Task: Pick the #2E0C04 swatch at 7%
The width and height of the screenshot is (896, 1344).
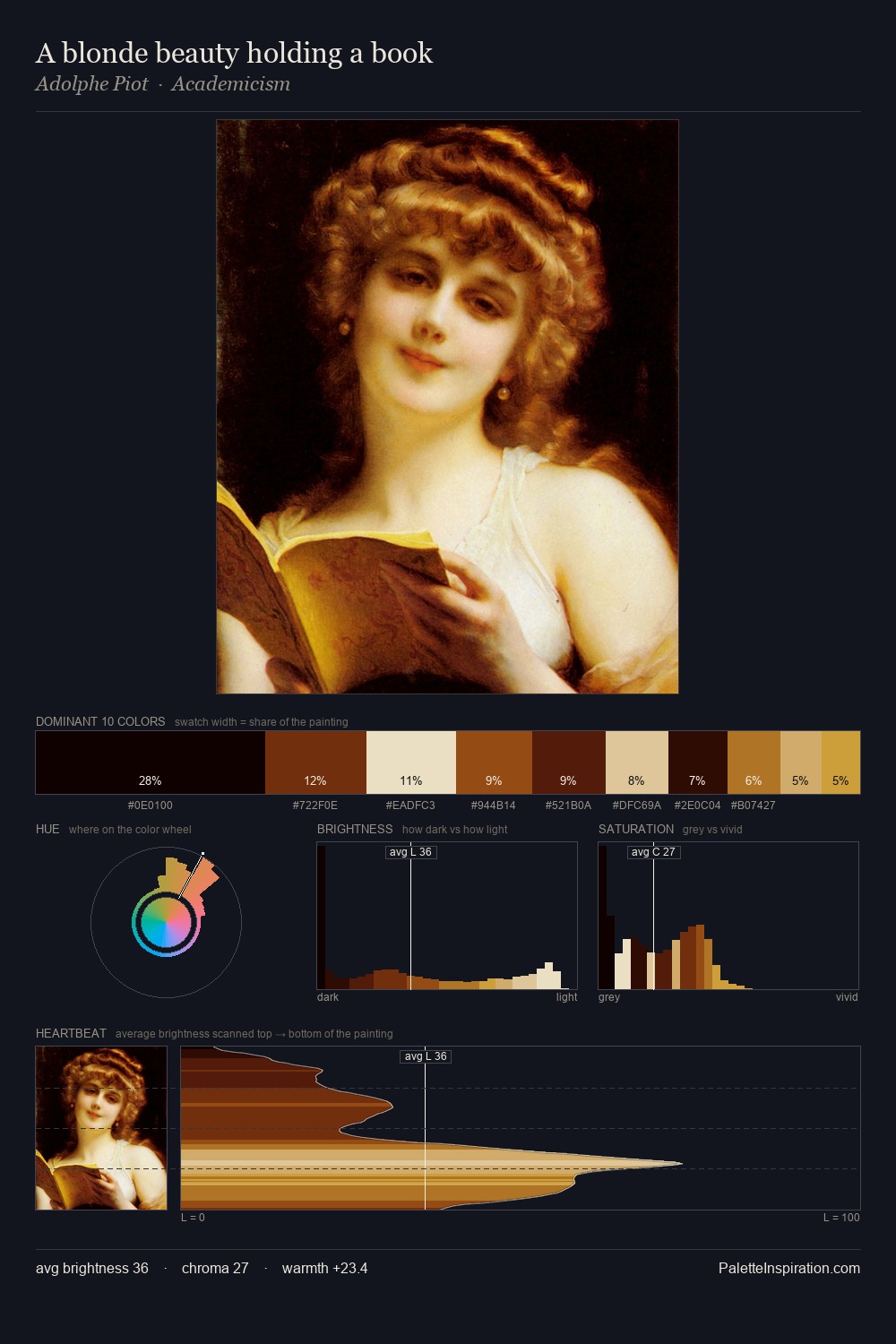Action: 698,762
